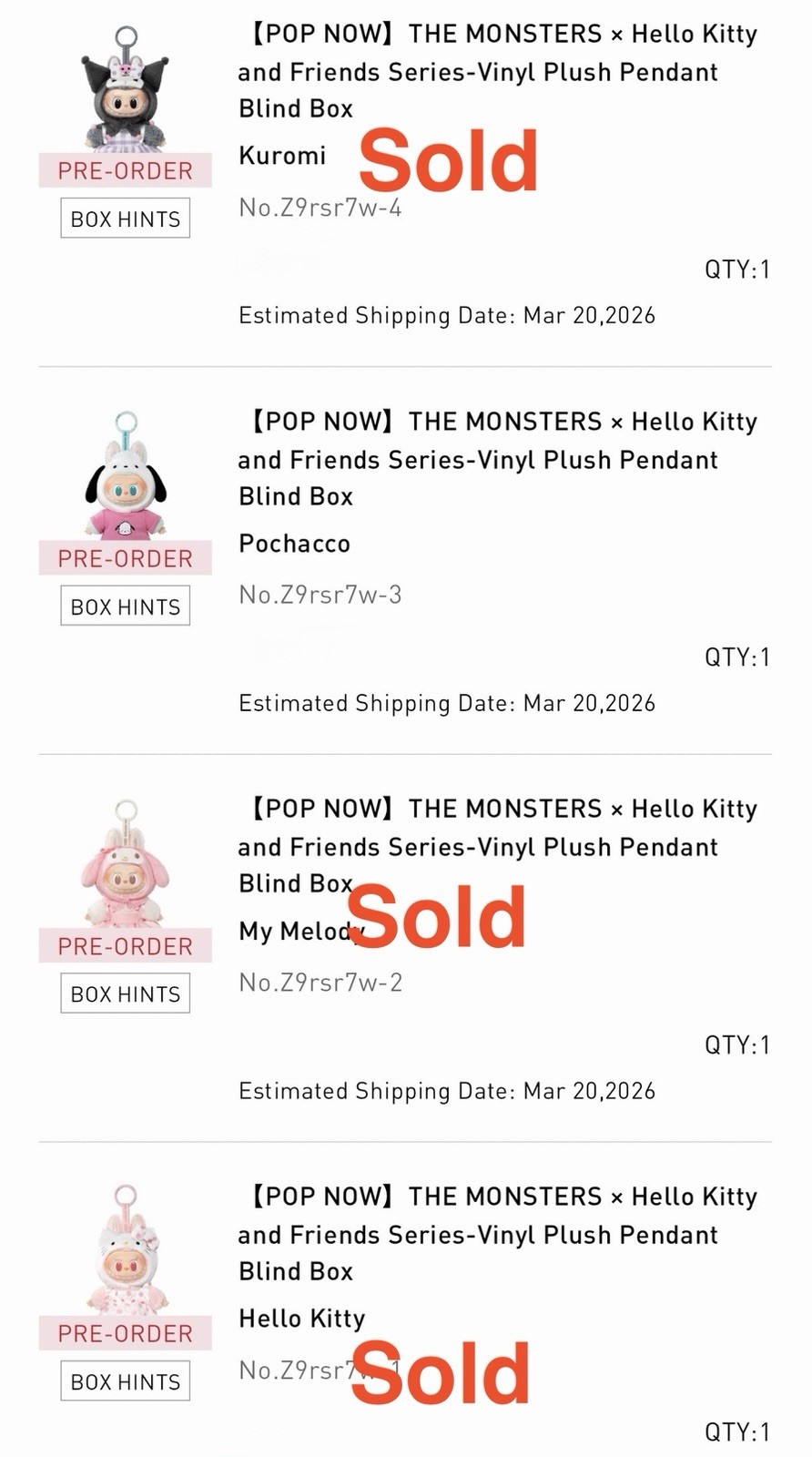Click the My Melody plush product thumbnail
This screenshot has height=1457, width=812.
126,865
